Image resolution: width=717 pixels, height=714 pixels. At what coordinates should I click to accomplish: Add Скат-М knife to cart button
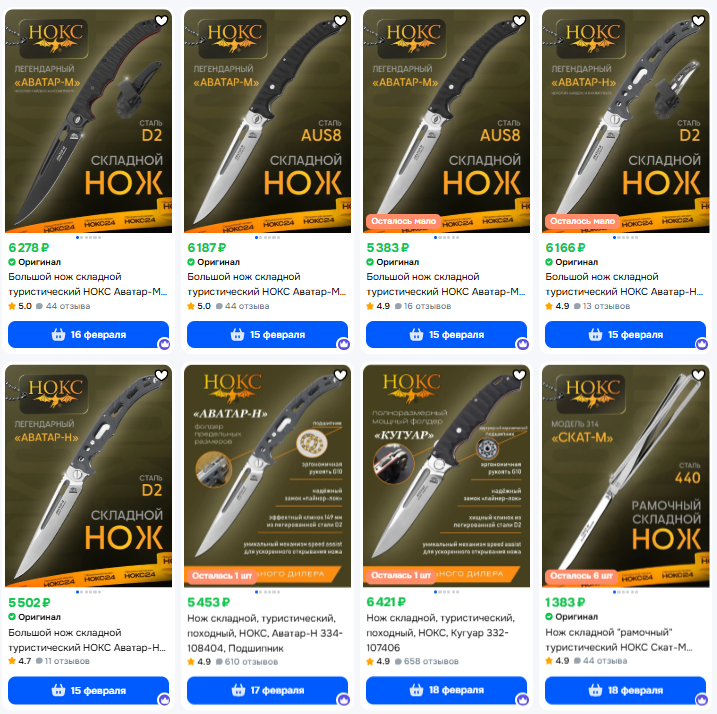coord(626,690)
